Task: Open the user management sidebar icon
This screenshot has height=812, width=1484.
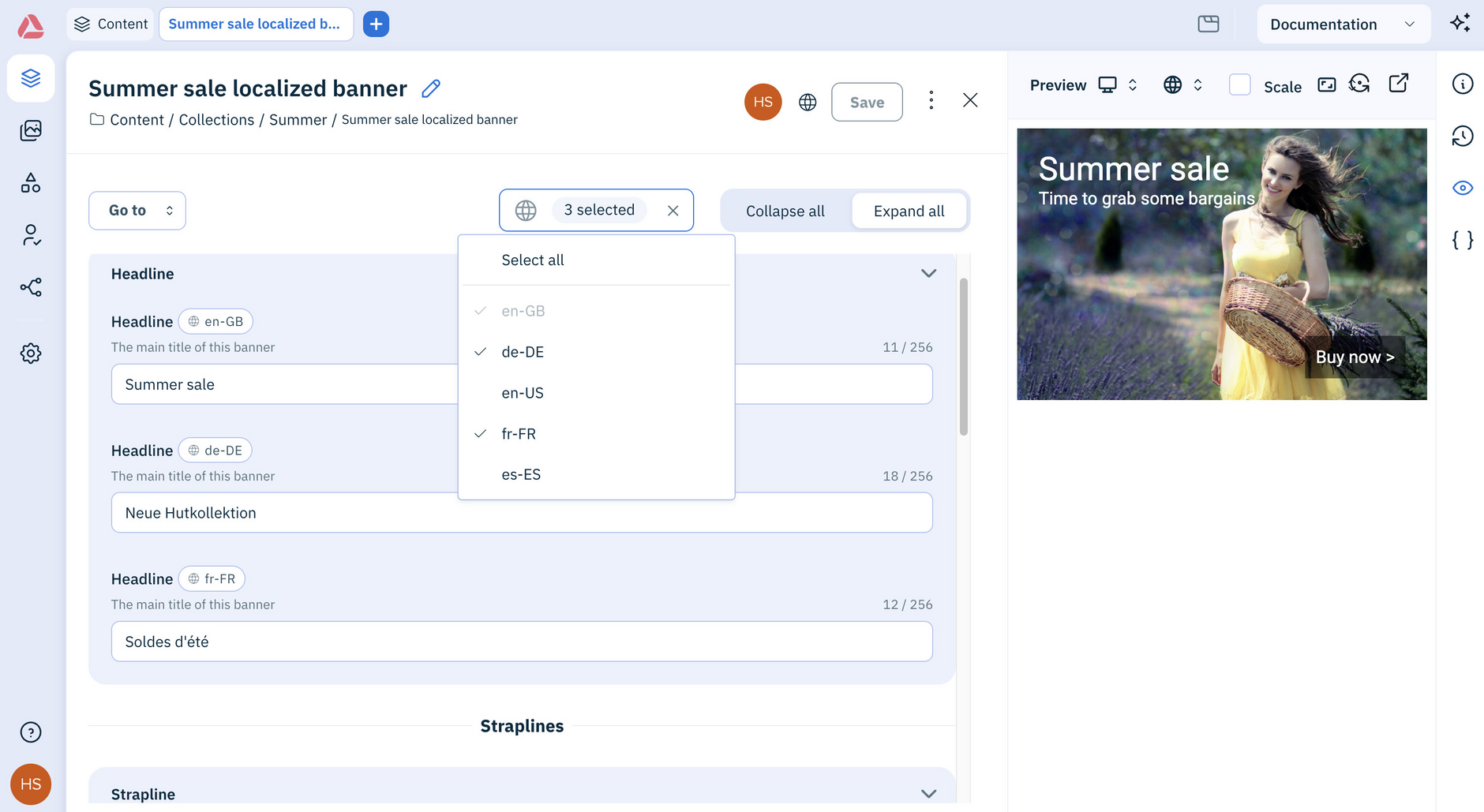Action: [x=31, y=235]
